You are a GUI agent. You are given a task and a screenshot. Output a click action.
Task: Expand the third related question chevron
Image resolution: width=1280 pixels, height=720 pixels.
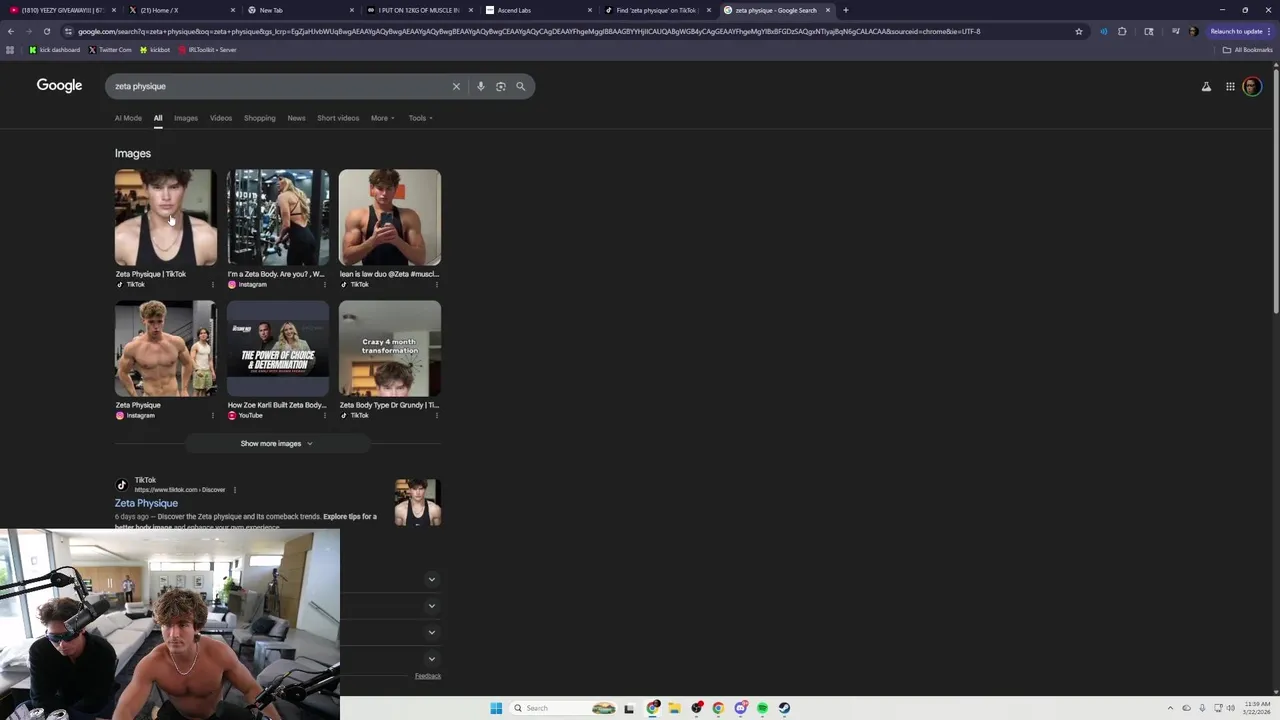point(432,632)
